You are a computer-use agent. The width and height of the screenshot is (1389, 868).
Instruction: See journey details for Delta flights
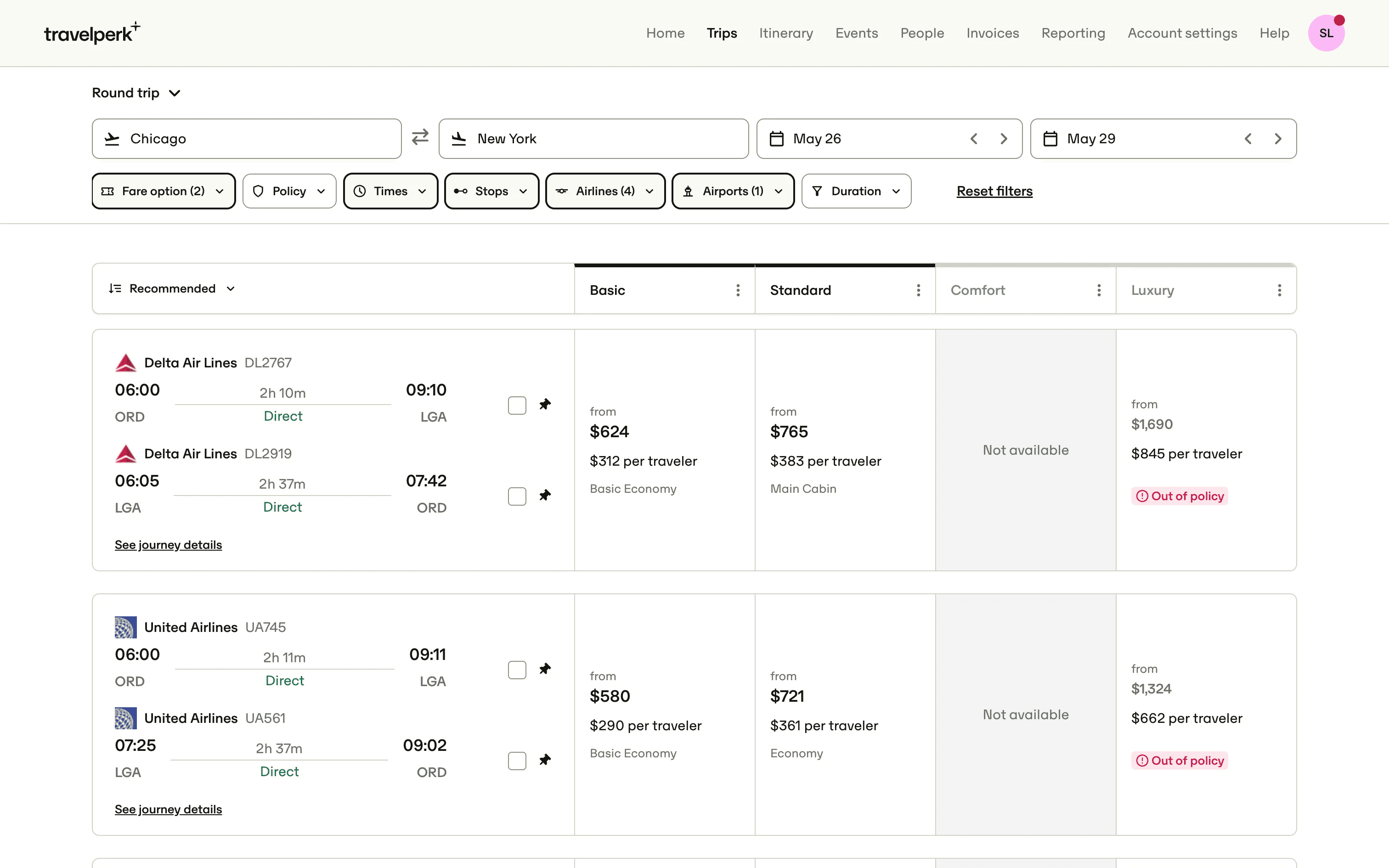pos(168,545)
